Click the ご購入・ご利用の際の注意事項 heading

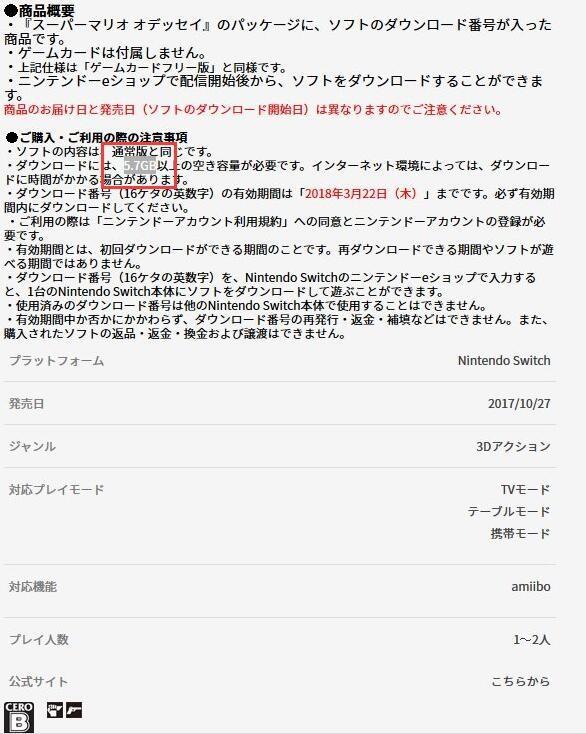click(x=96, y=137)
